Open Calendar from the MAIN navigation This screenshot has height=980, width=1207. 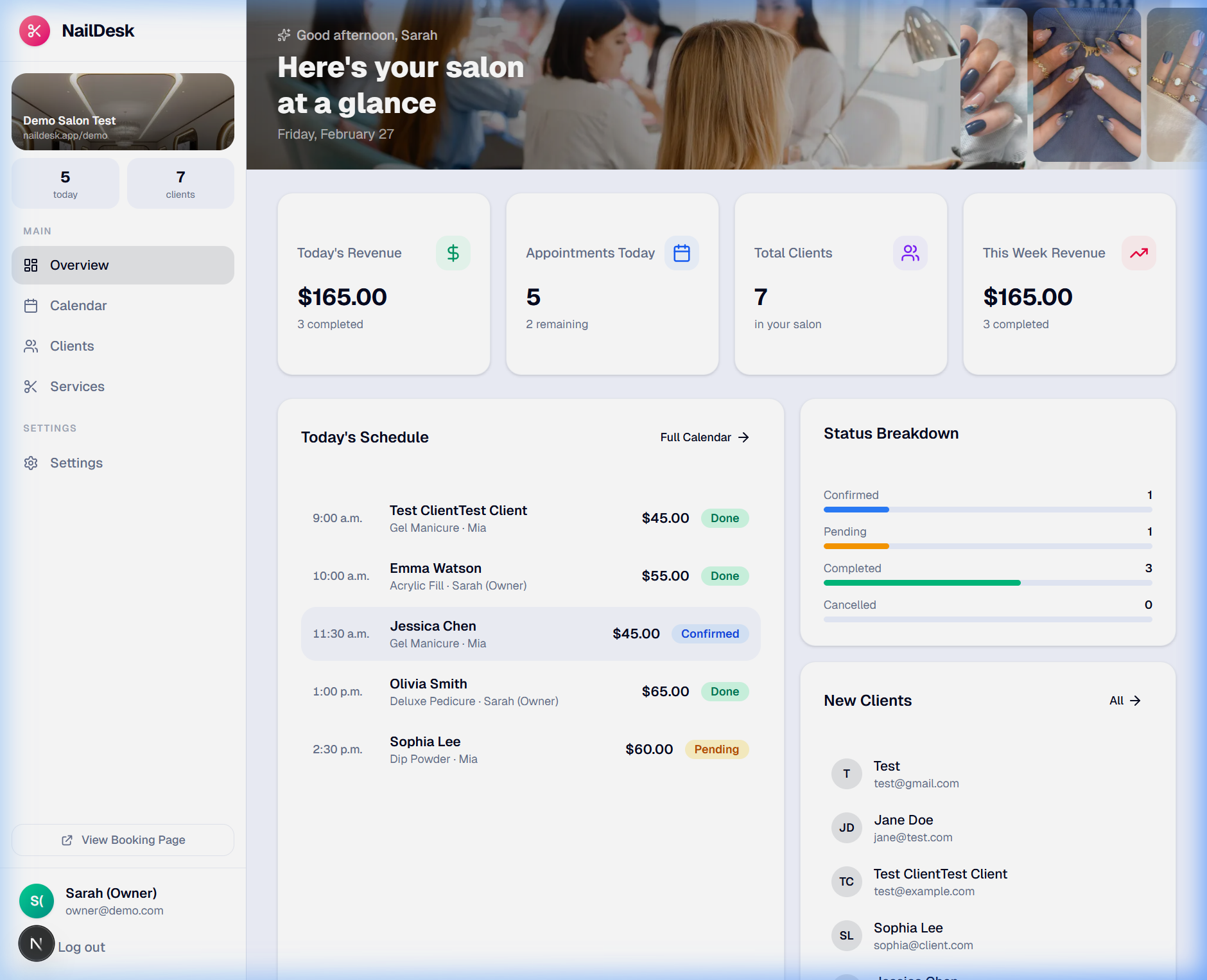coord(79,305)
